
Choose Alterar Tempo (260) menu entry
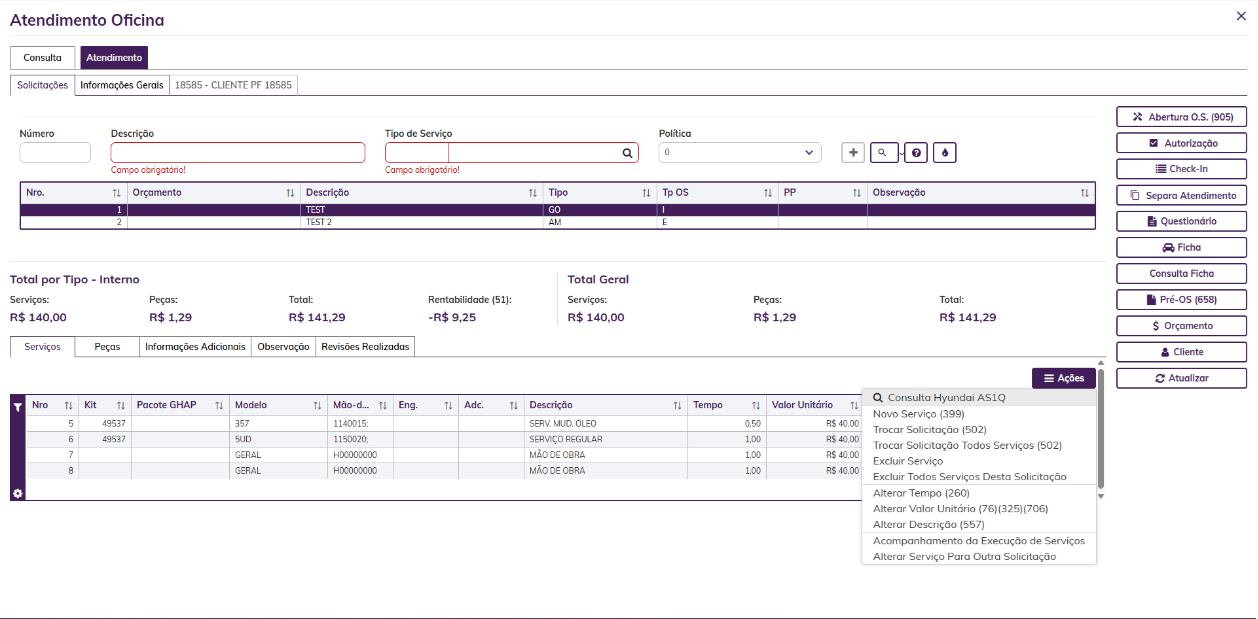[x=921, y=493]
